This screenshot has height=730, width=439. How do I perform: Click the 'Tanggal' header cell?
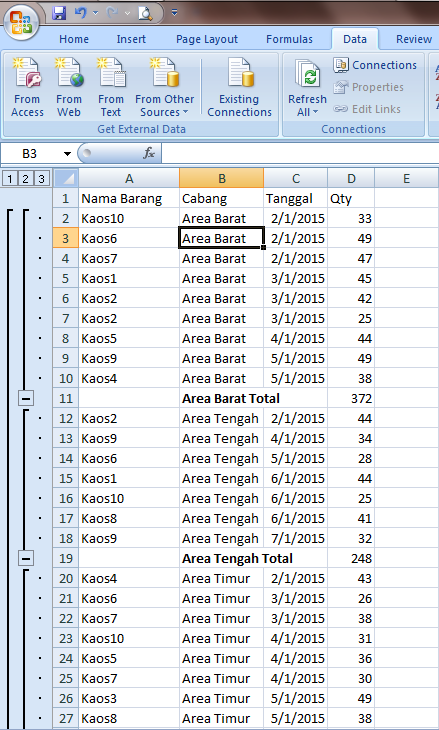point(296,198)
